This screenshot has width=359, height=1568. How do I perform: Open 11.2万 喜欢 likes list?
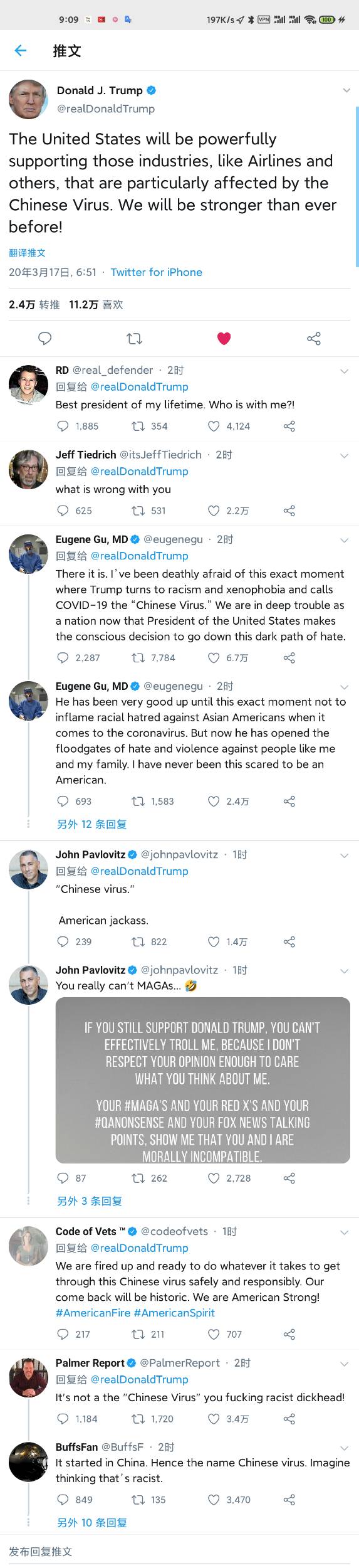click(x=96, y=304)
